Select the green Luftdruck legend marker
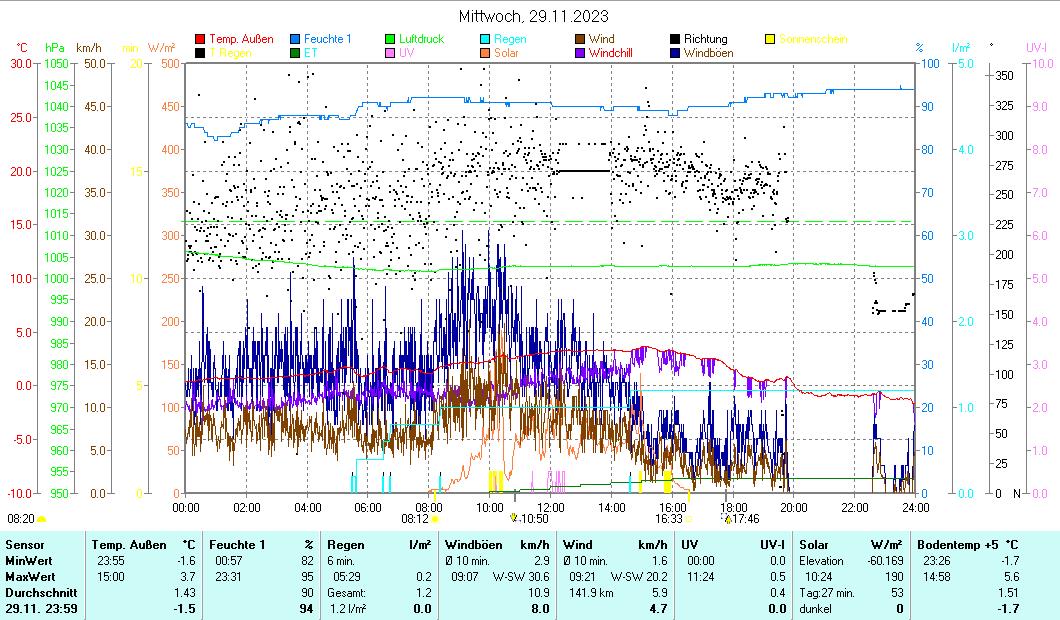Screen dimensions: 1060x620 (x=390, y=40)
